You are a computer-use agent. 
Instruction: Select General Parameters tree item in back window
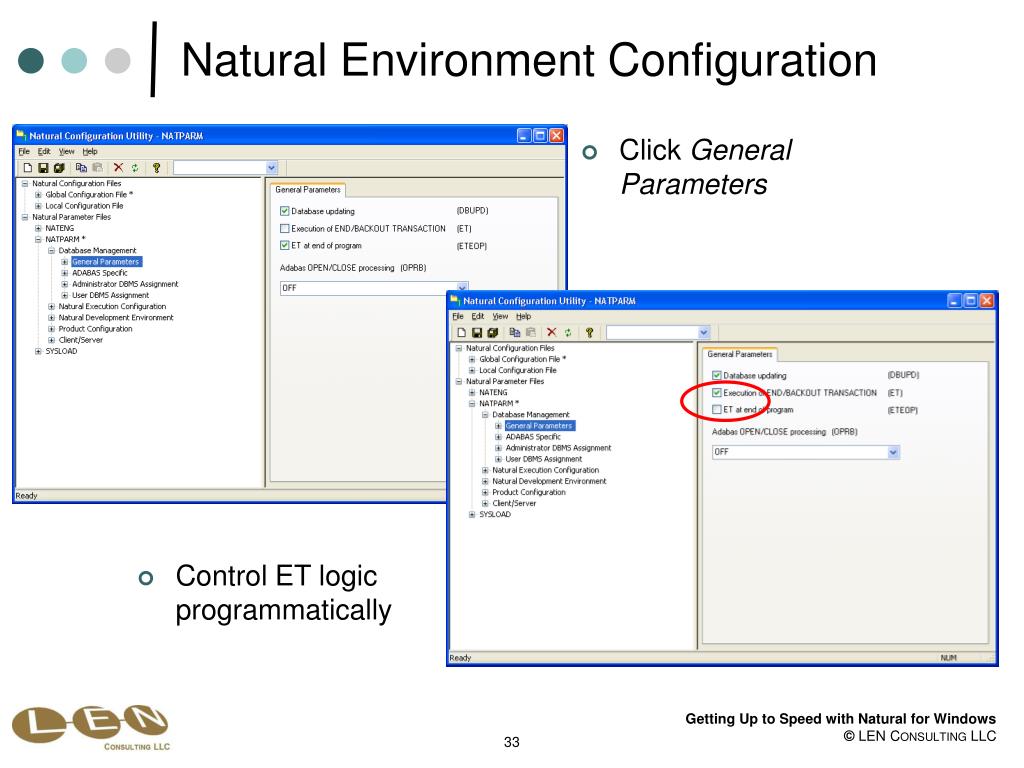point(106,262)
